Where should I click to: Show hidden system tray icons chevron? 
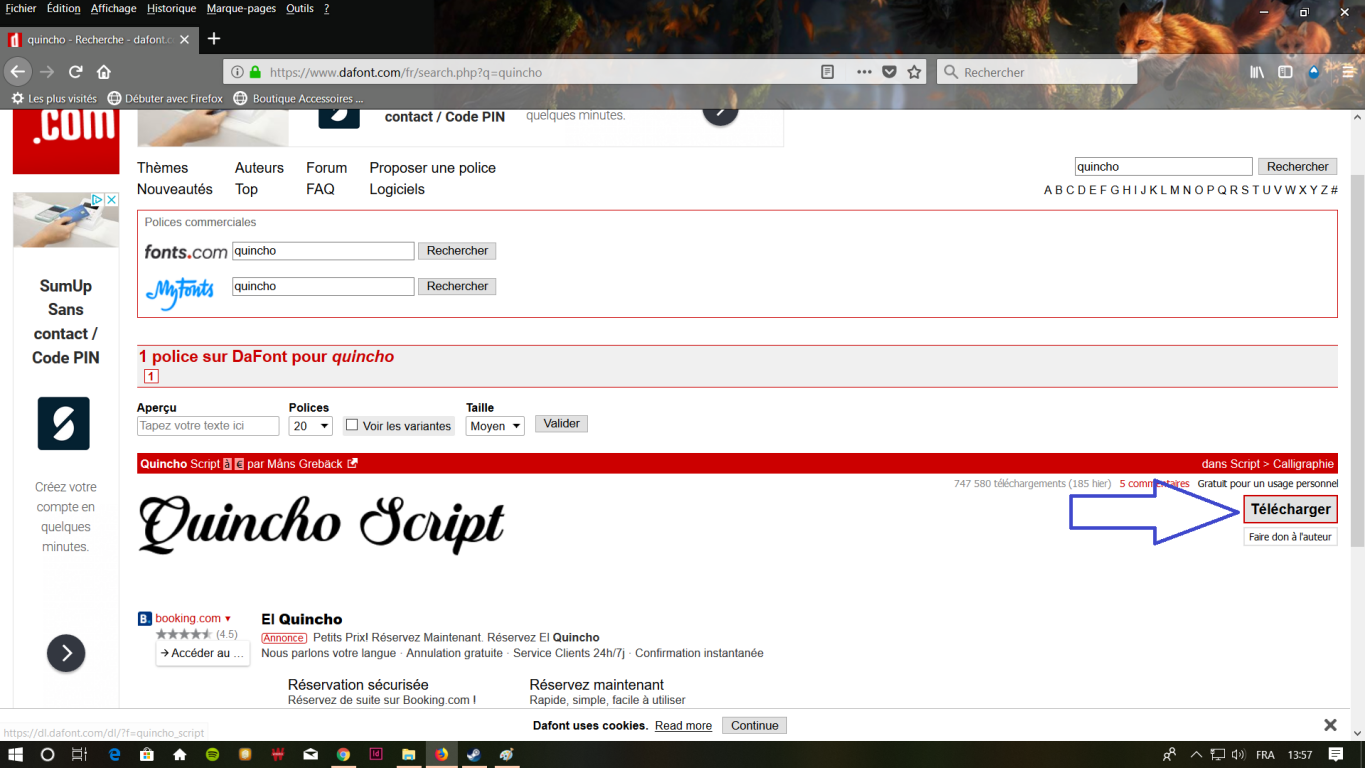[1196, 755]
